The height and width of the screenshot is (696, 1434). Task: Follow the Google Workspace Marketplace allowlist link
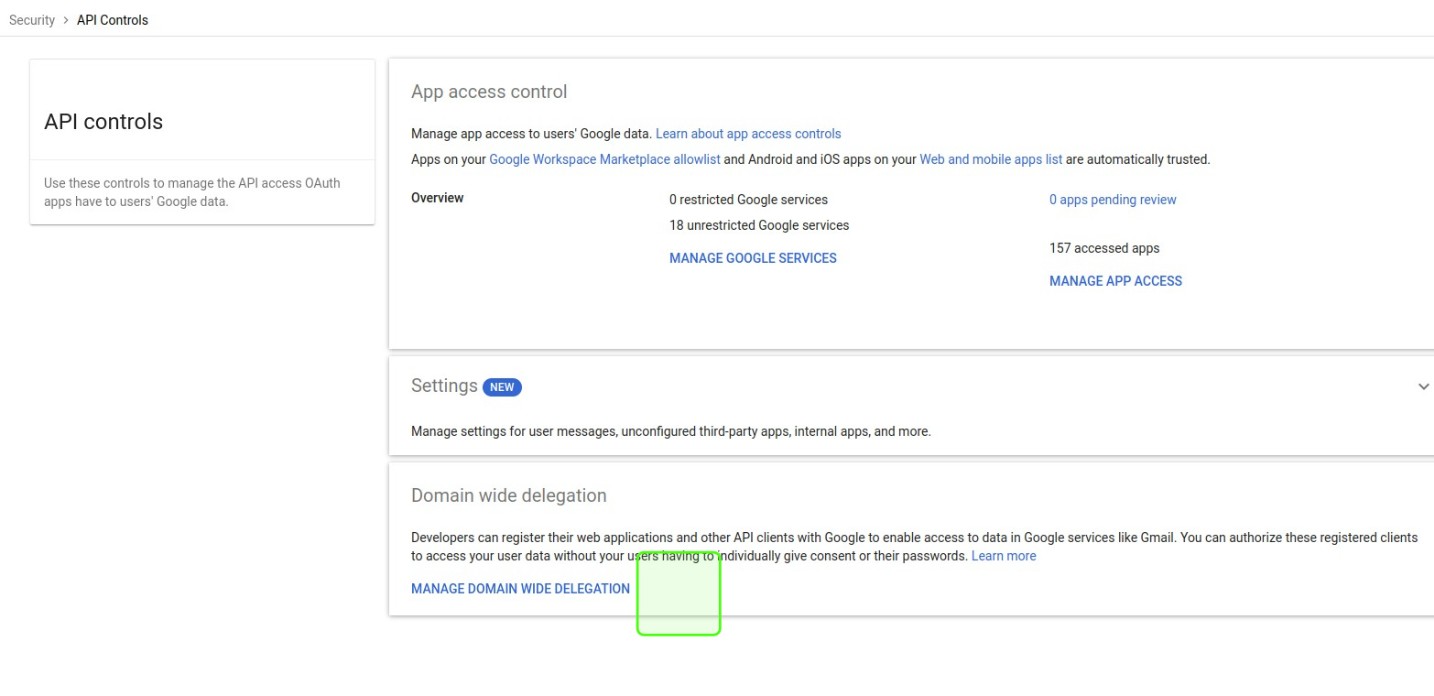(x=604, y=160)
